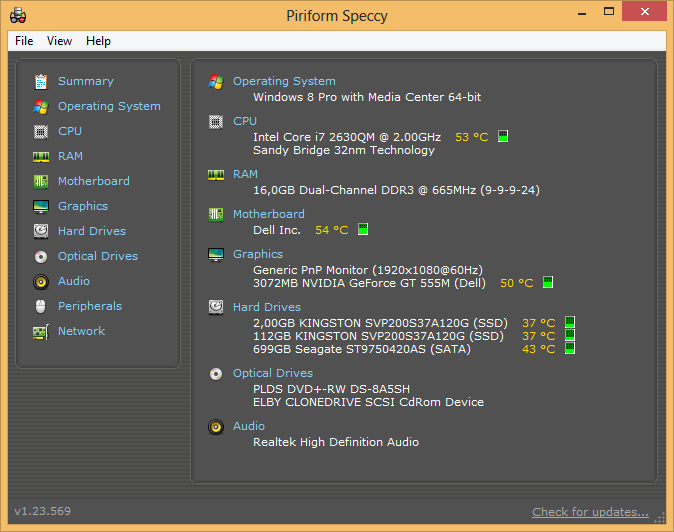Click '16,0GB Dual-Channel DDR3' RAM text
674x532 pixels.
pyautogui.click(x=333, y=190)
